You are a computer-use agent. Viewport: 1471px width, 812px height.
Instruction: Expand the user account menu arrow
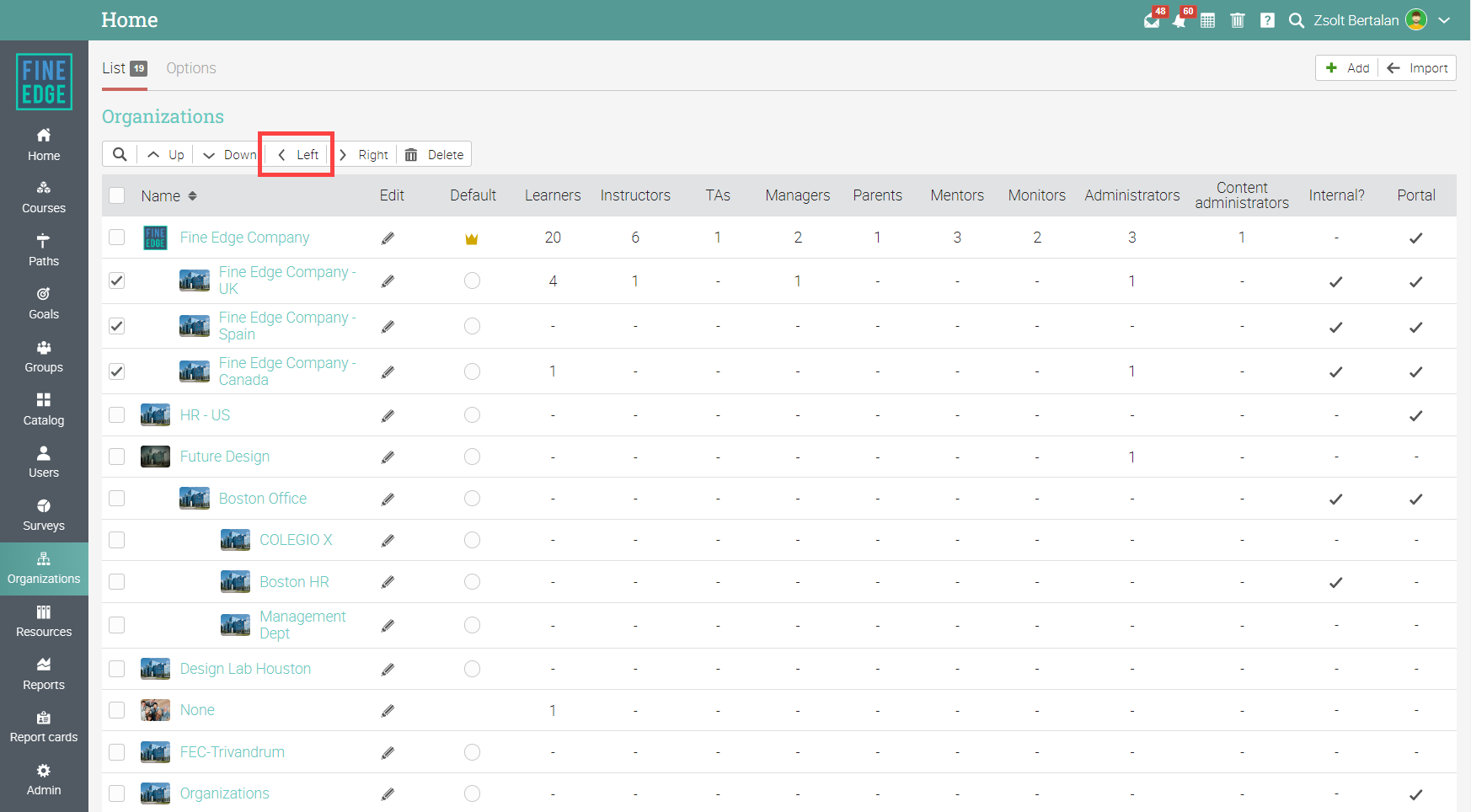coord(1444,20)
